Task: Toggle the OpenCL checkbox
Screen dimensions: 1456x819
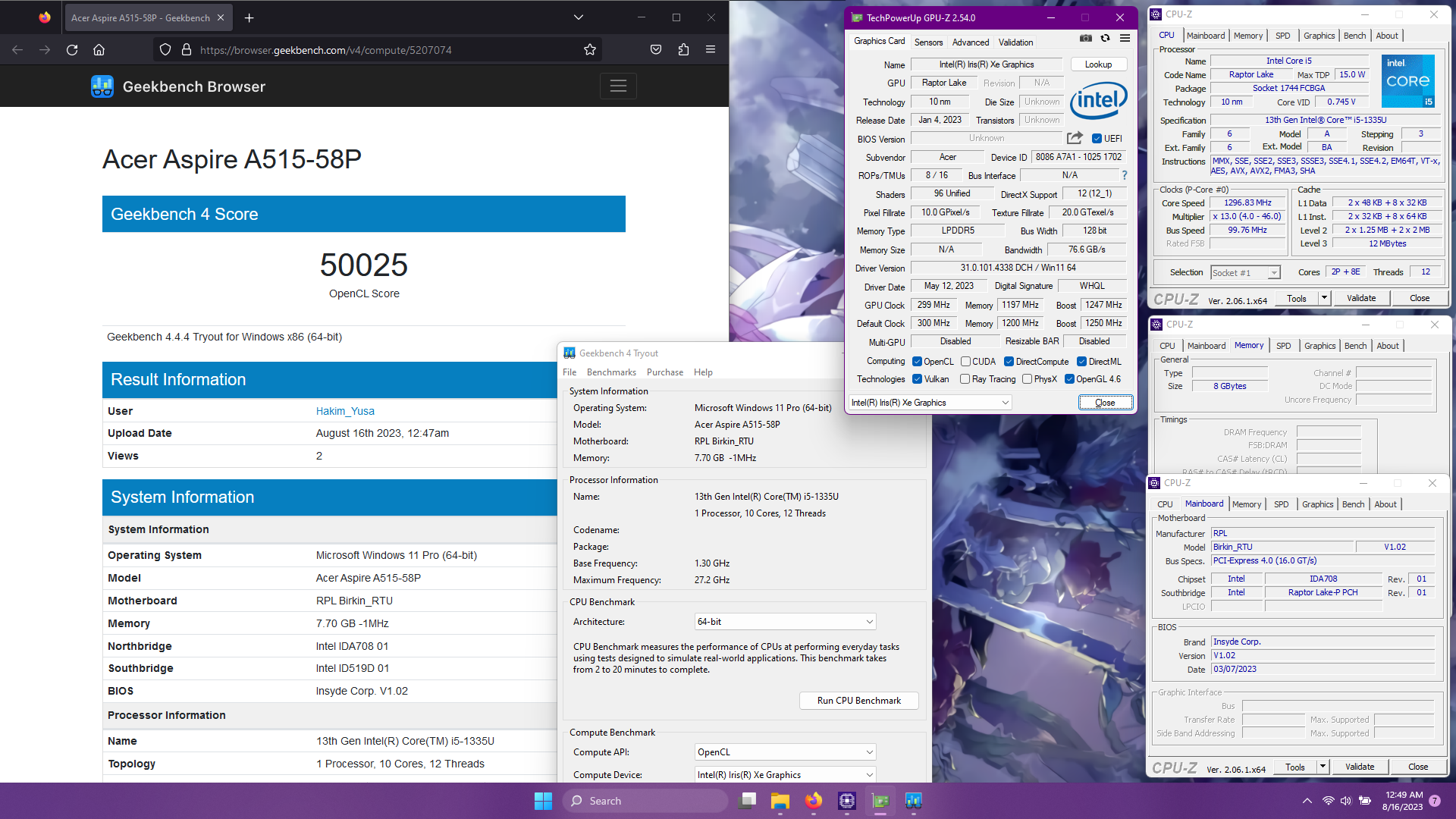Action: tap(917, 362)
